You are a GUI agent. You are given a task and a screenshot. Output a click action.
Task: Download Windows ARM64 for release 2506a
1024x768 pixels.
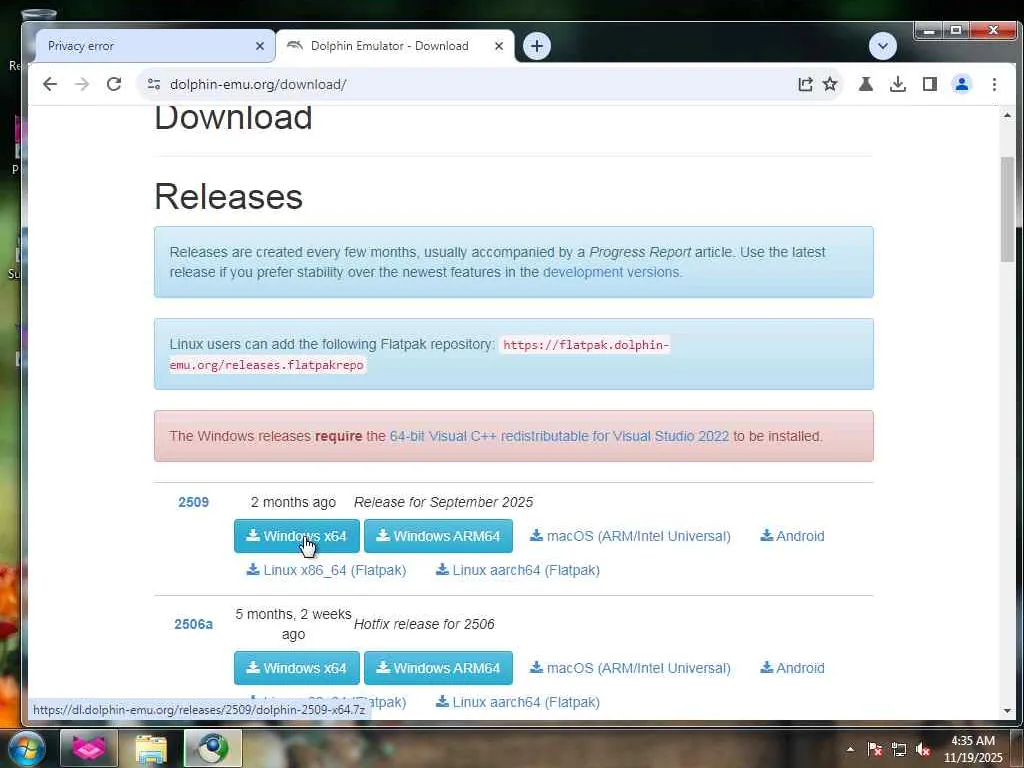438,668
